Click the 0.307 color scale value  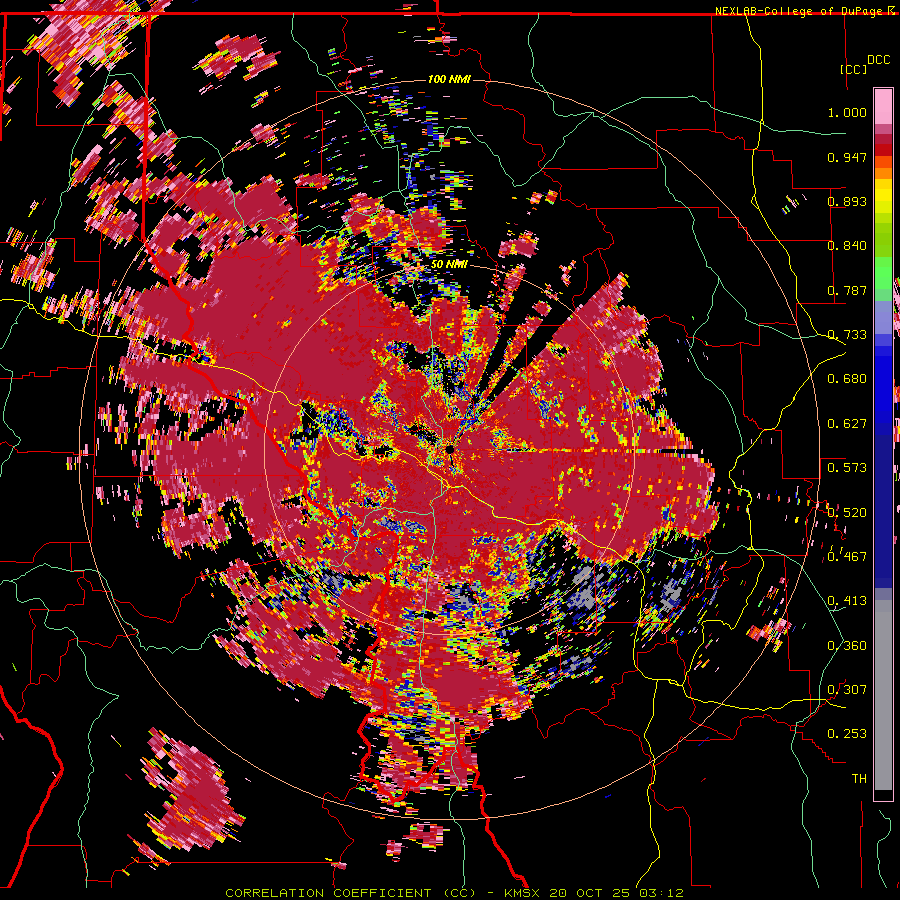(847, 689)
